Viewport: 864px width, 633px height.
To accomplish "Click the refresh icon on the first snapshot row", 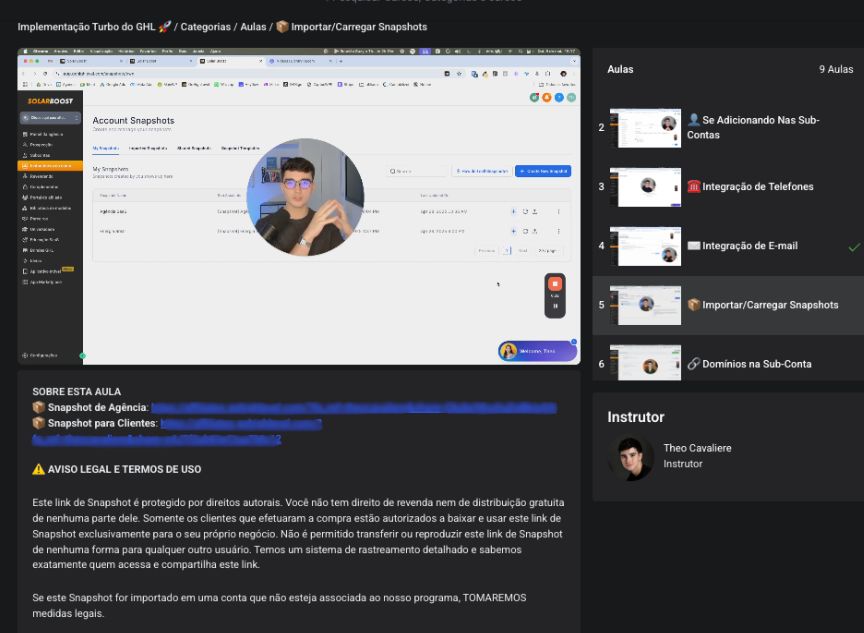I will pos(525,212).
